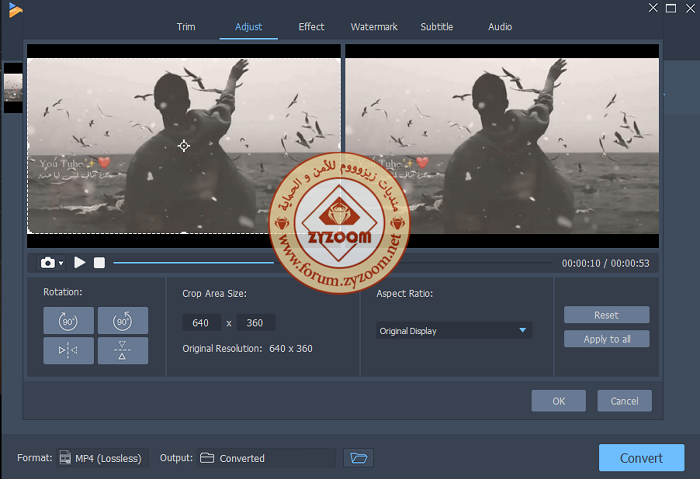Open the Subtitle tab

point(437,27)
